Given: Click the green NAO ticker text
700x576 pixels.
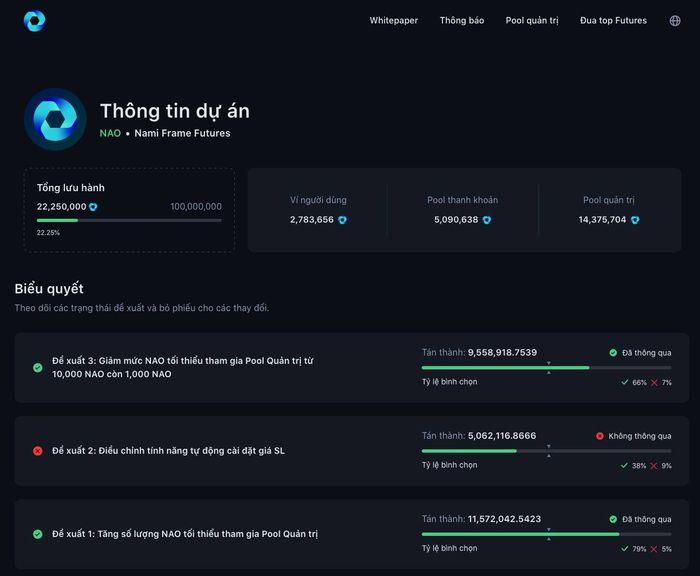Looking at the screenshot, I should pos(110,133).
